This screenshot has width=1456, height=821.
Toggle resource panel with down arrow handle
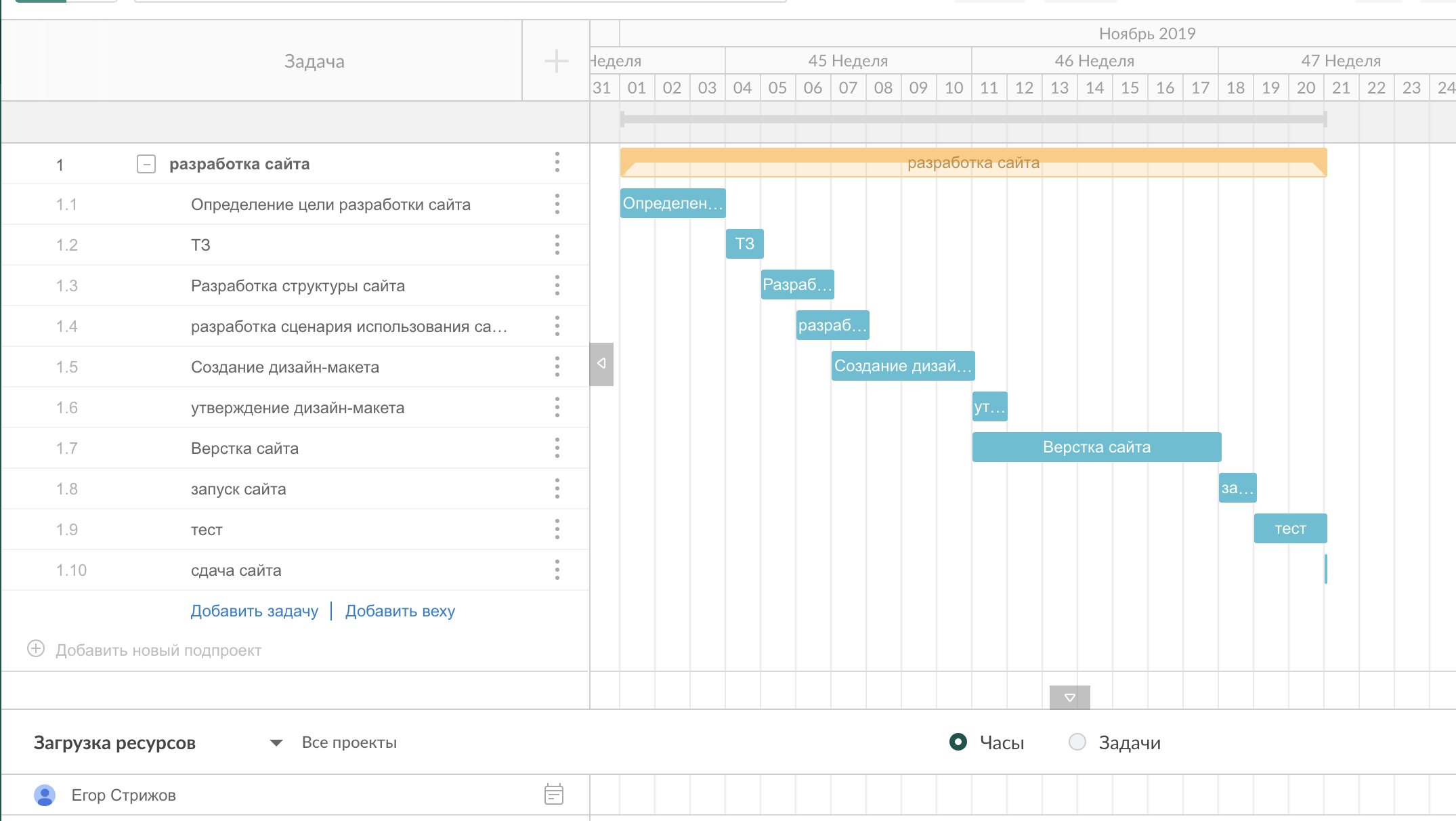(x=1069, y=697)
